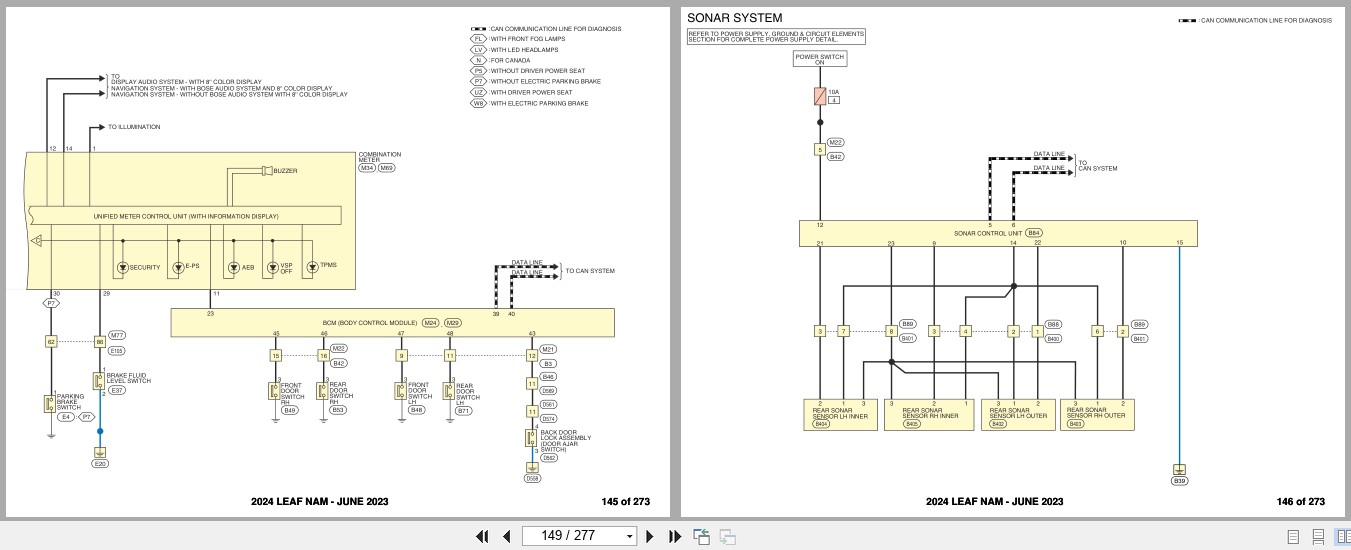The height and width of the screenshot is (550, 1351).
Task: Click the WITHOUT ELECTRIC PARKING BRAKE legend entry
Action: (536, 82)
